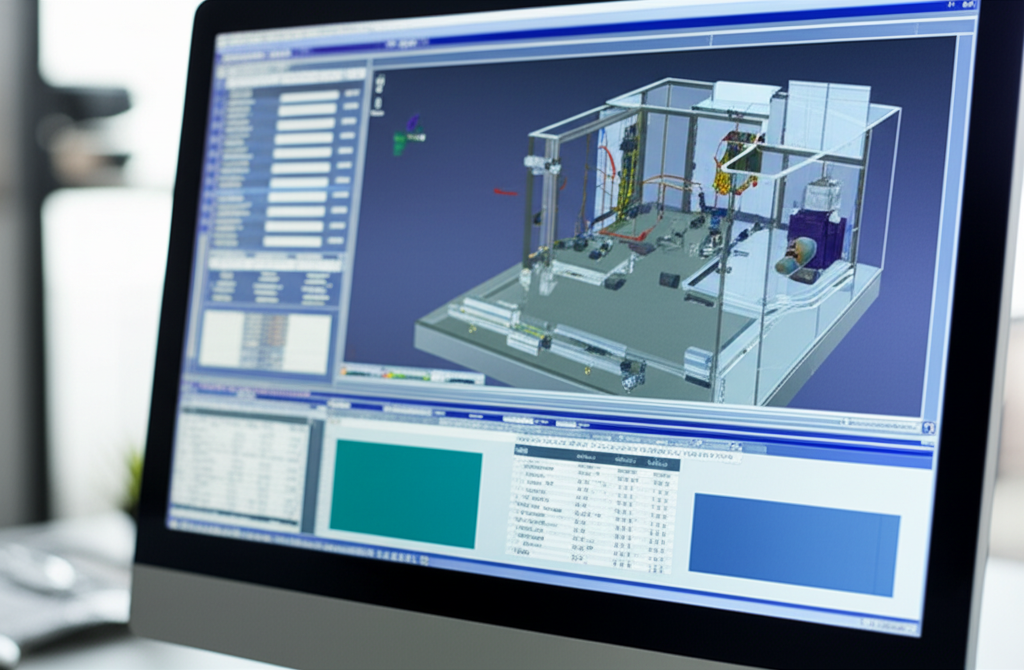The height and width of the screenshot is (670, 1024).
Task: Click the small icon at viewport's bottom-right corner
Action: (x=929, y=429)
